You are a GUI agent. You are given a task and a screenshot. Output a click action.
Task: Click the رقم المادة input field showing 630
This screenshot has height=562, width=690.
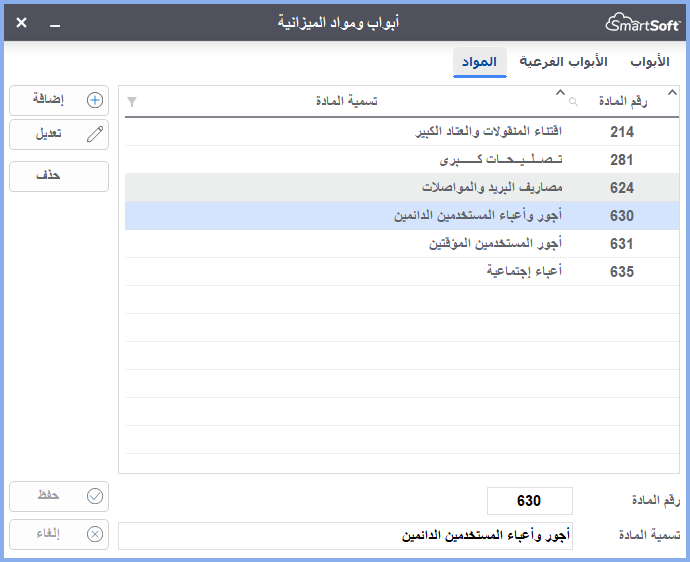tap(529, 501)
